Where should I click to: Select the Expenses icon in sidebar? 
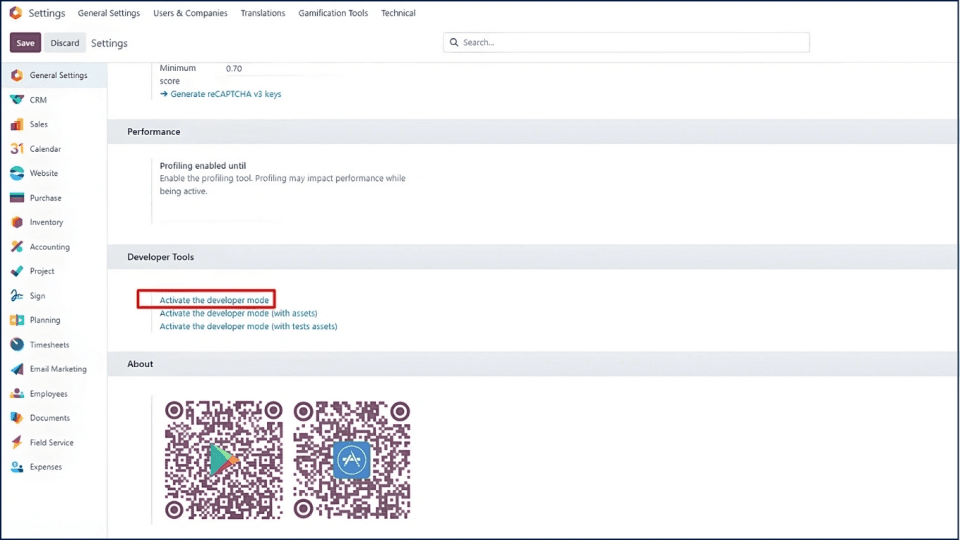point(17,467)
